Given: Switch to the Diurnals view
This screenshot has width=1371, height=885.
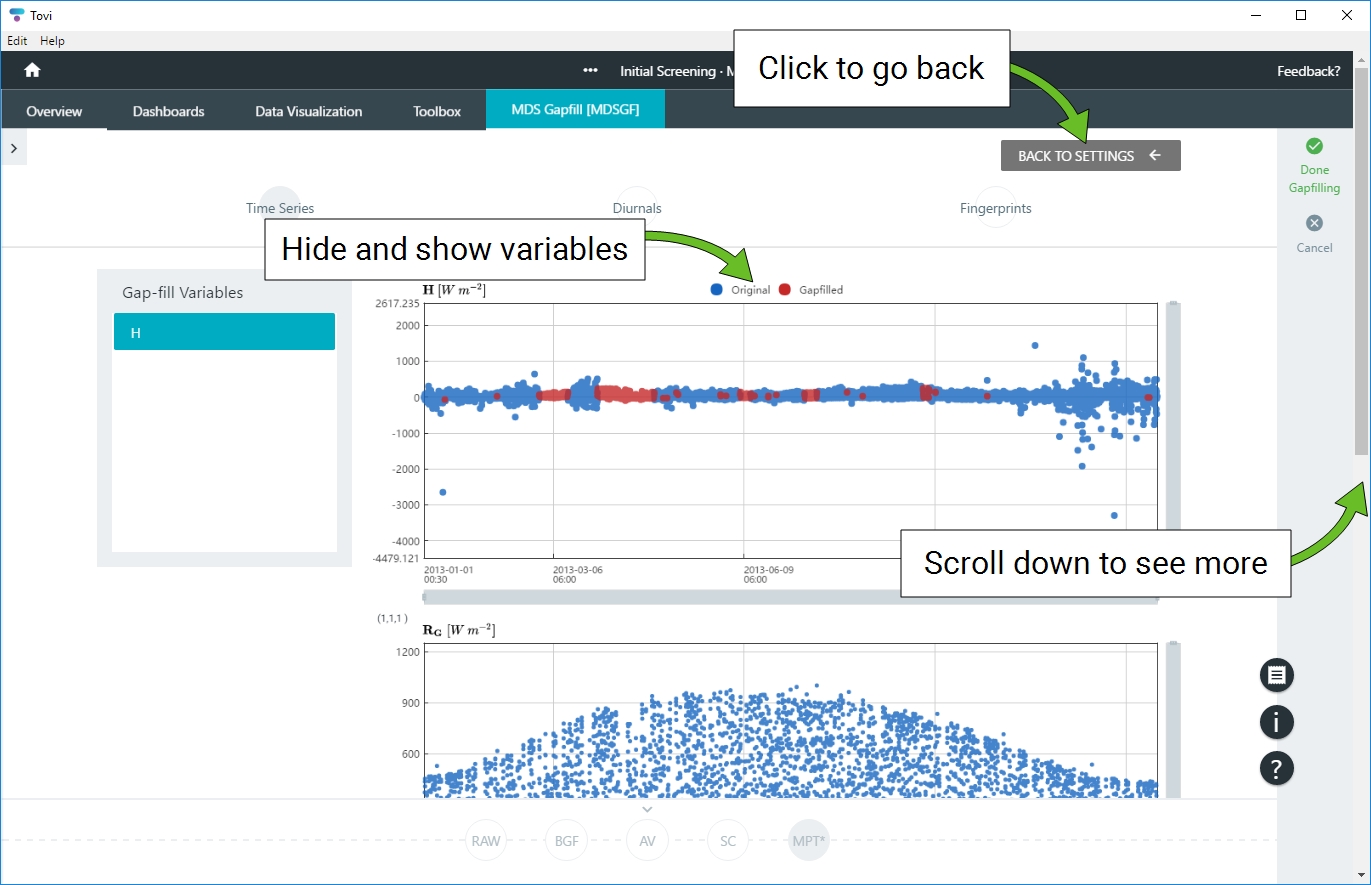Looking at the screenshot, I should coord(637,208).
